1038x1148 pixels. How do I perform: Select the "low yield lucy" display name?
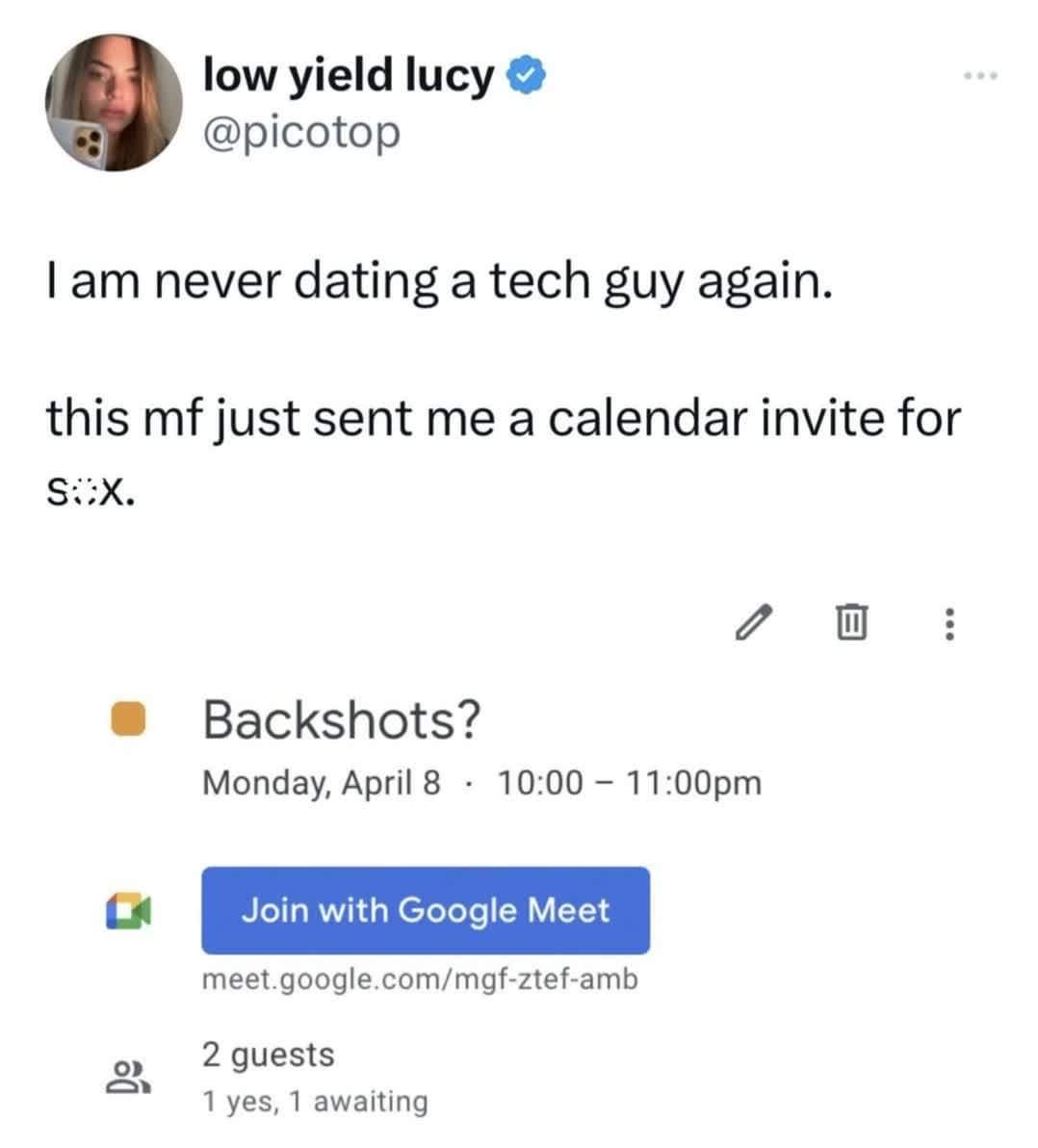coord(349,76)
